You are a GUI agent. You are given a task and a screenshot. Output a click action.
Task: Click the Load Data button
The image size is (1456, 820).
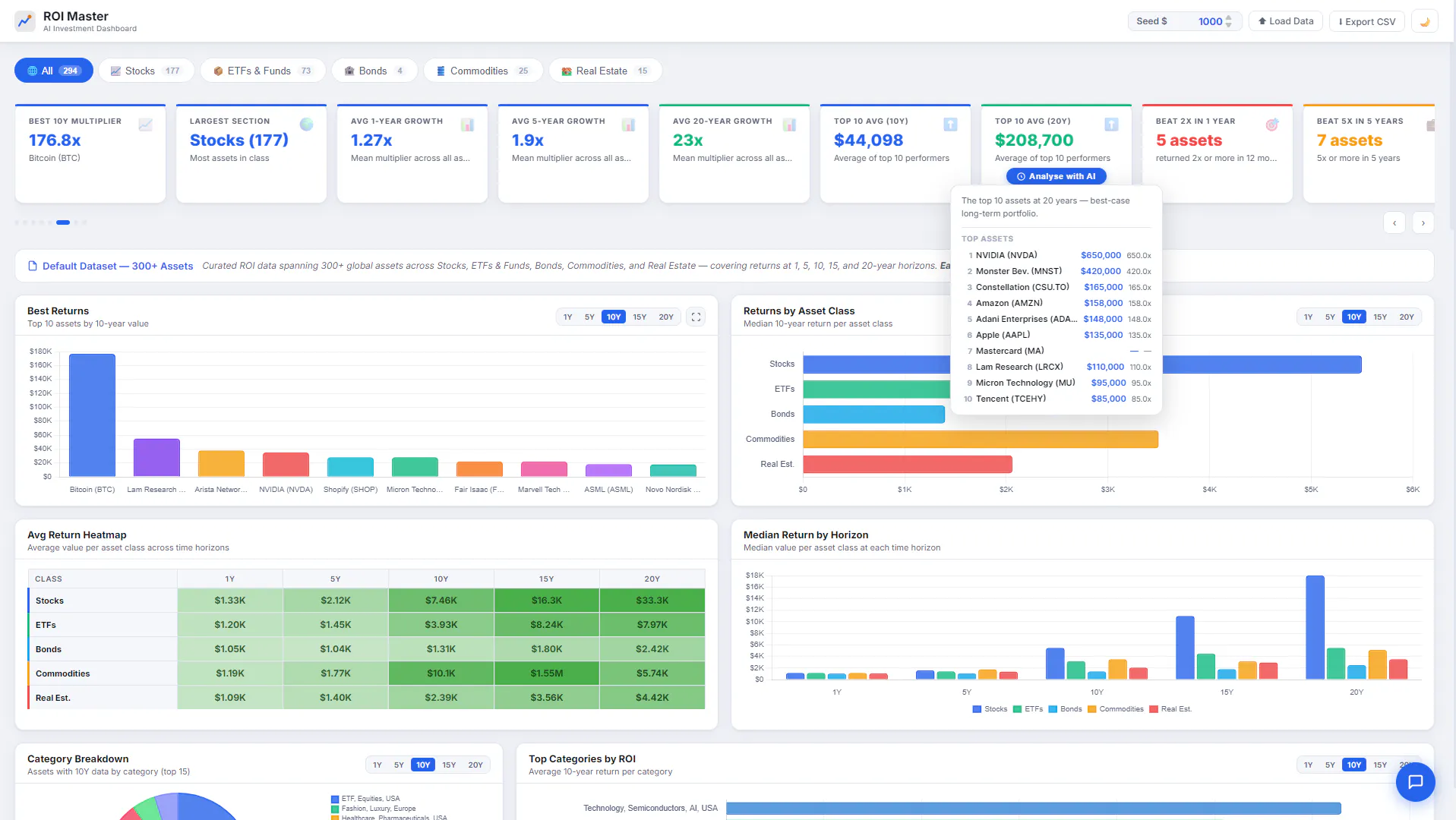pos(1286,21)
